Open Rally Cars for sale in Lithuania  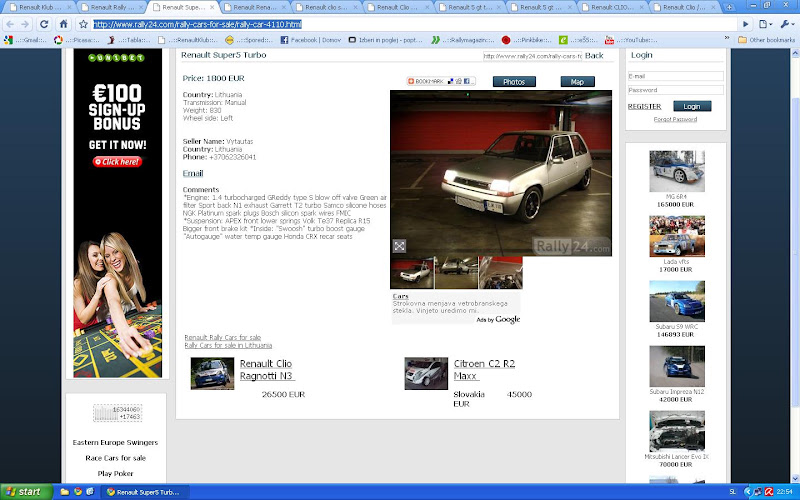point(228,345)
